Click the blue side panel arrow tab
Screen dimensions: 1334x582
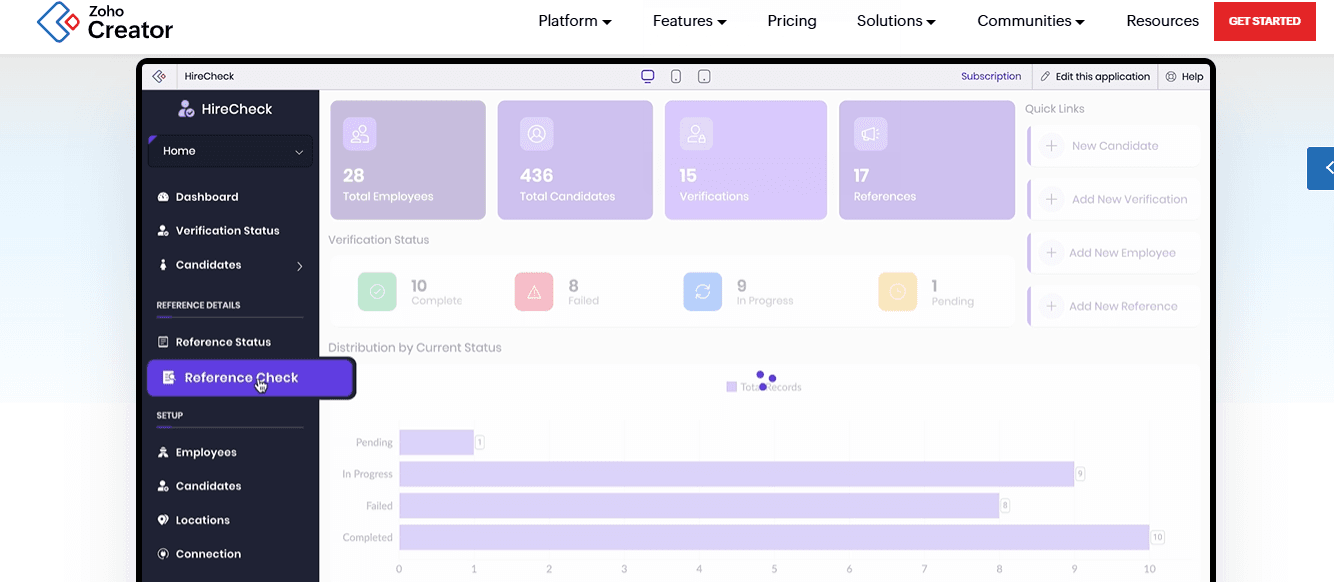1321,168
